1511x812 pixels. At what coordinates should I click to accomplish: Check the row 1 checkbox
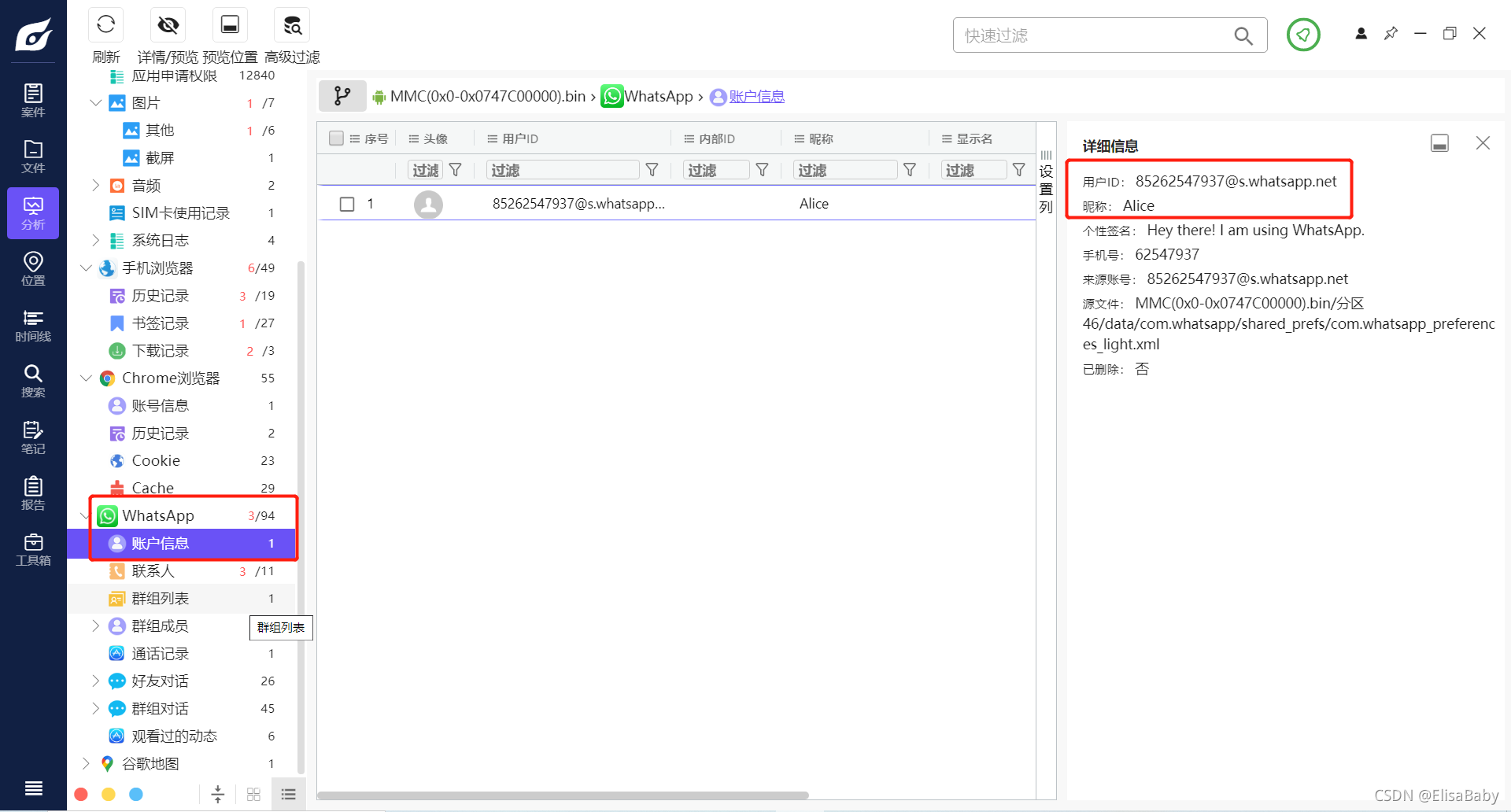pos(347,204)
